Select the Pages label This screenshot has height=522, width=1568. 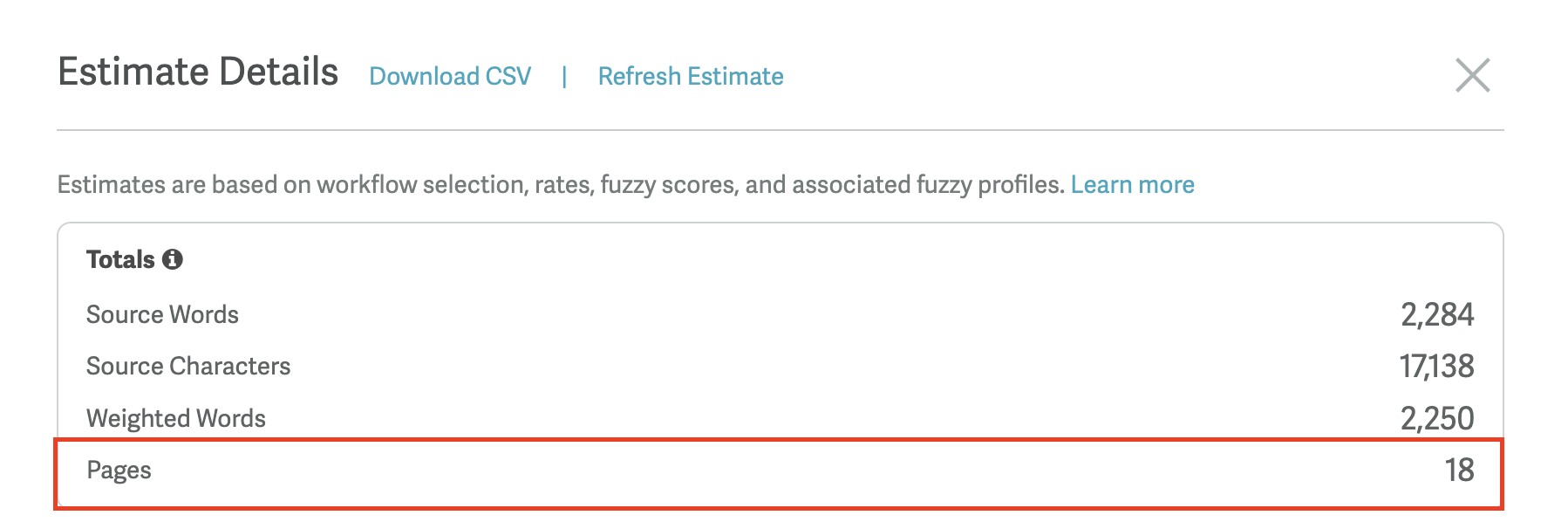point(119,470)
